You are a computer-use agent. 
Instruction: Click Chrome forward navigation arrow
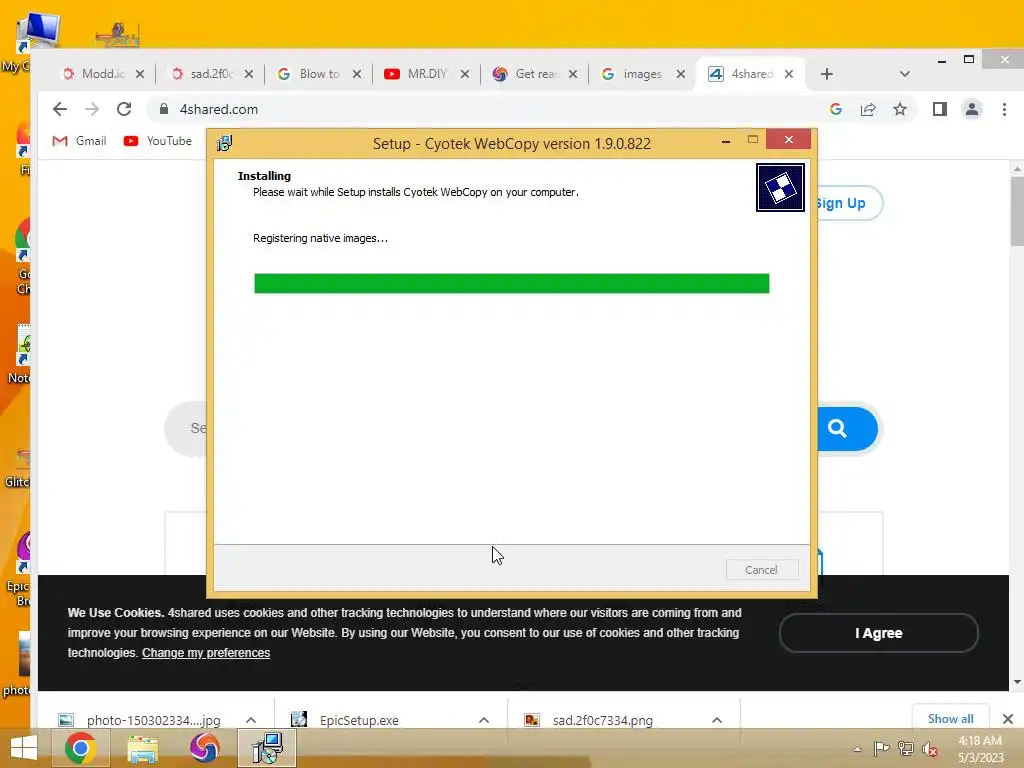point(92,109)
